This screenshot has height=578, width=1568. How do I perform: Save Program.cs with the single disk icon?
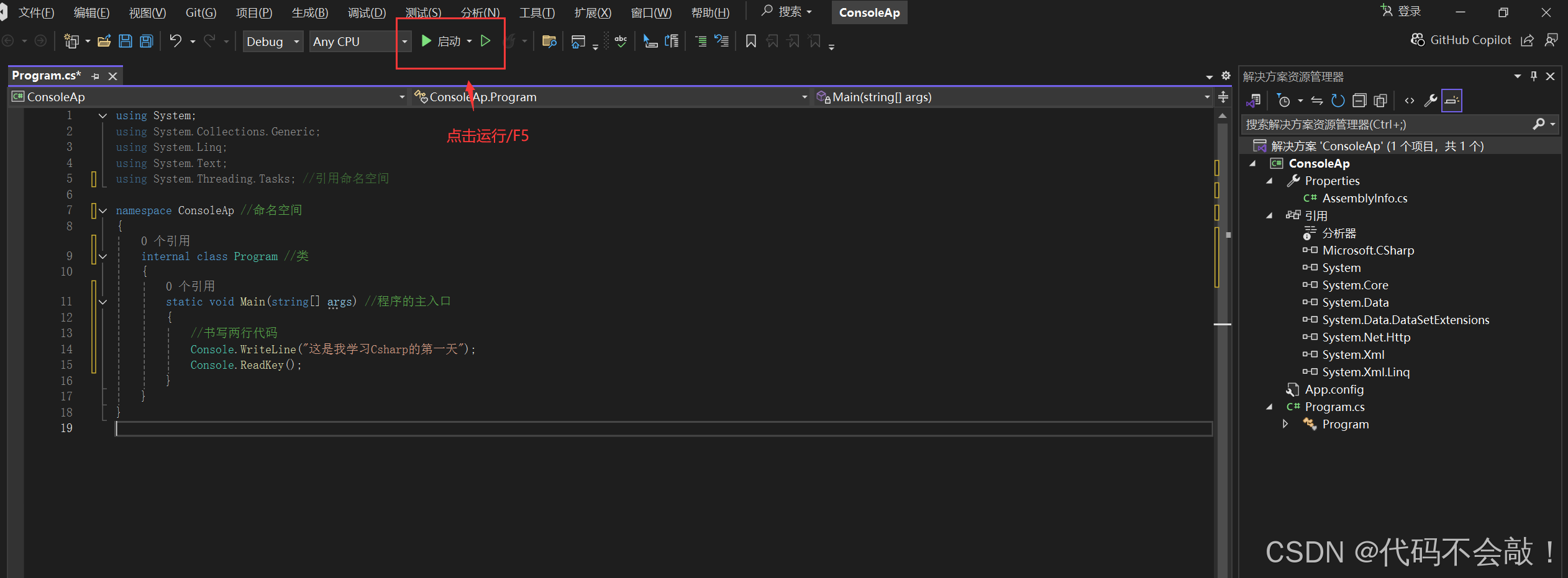(x=125, y=42)
